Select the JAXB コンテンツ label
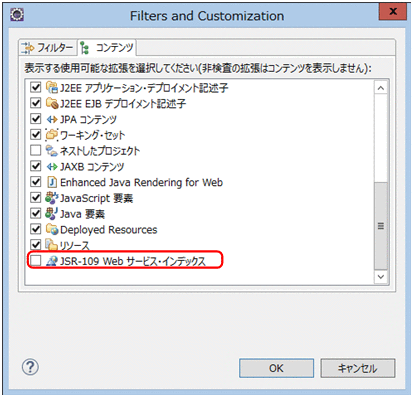 [x=92, y=167]
